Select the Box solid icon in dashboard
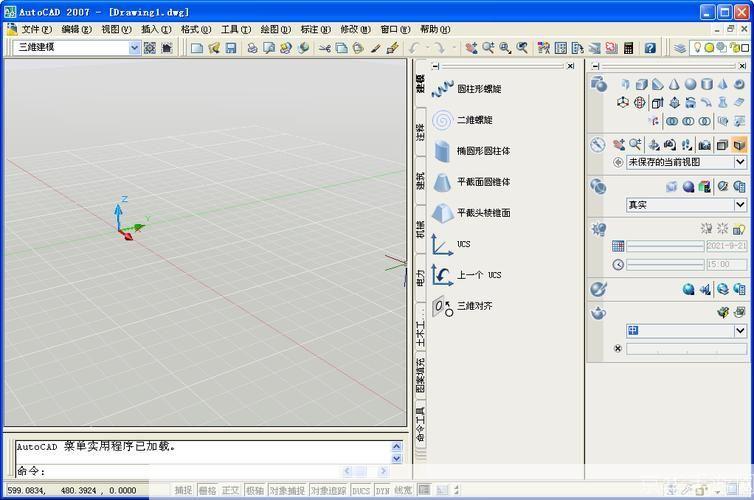 [x=641, y=85]
